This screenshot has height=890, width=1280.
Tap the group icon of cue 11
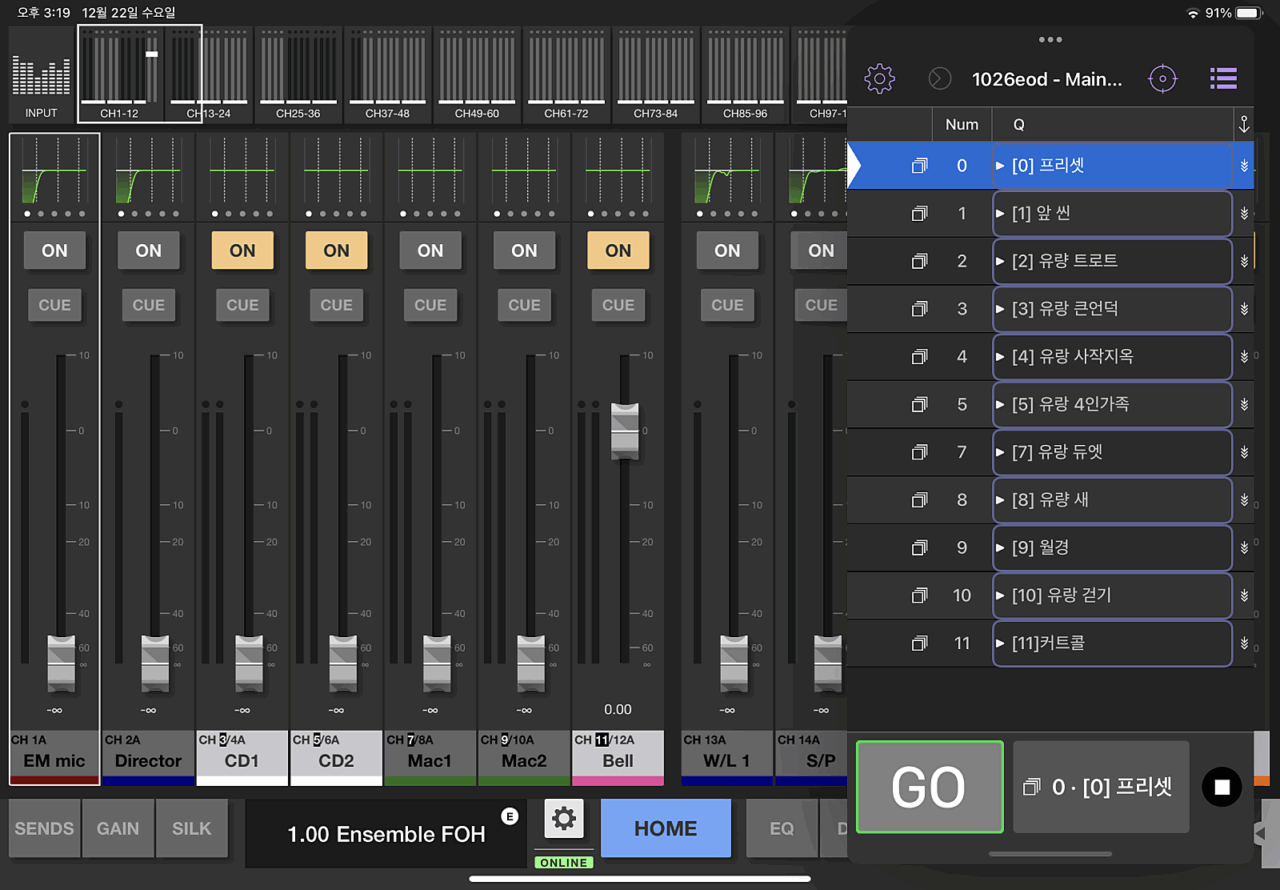(x=919, y=644)
